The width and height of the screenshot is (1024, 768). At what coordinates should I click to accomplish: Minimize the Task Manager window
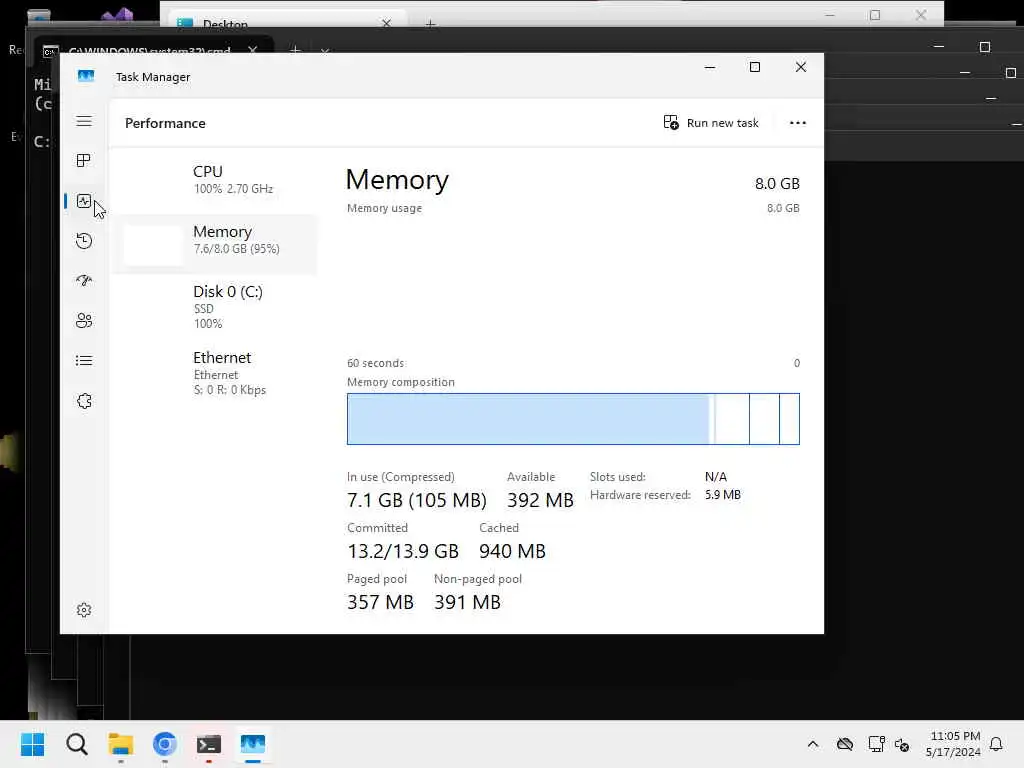(x=710, y=67)
